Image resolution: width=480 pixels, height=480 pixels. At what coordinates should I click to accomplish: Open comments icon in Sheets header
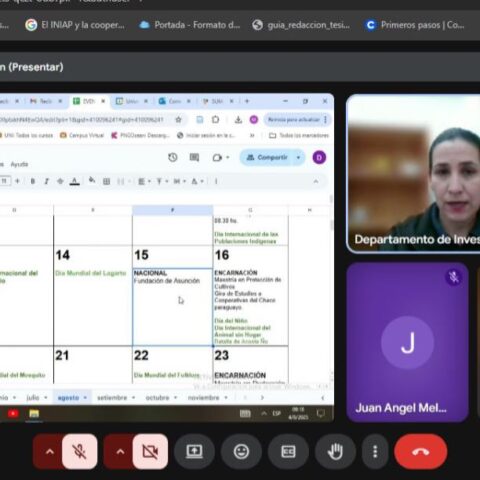194,157
